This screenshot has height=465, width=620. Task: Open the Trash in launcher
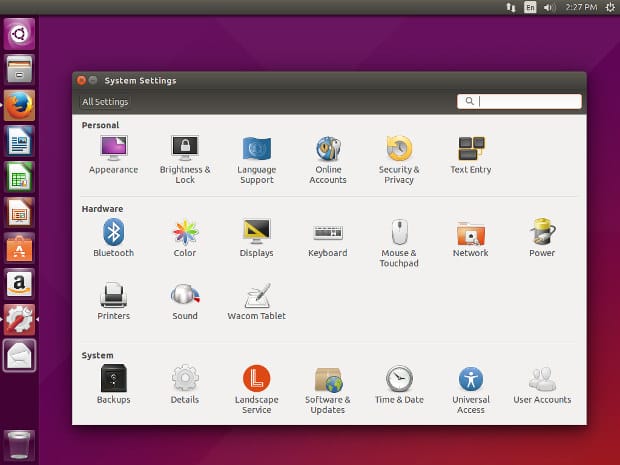19,446
